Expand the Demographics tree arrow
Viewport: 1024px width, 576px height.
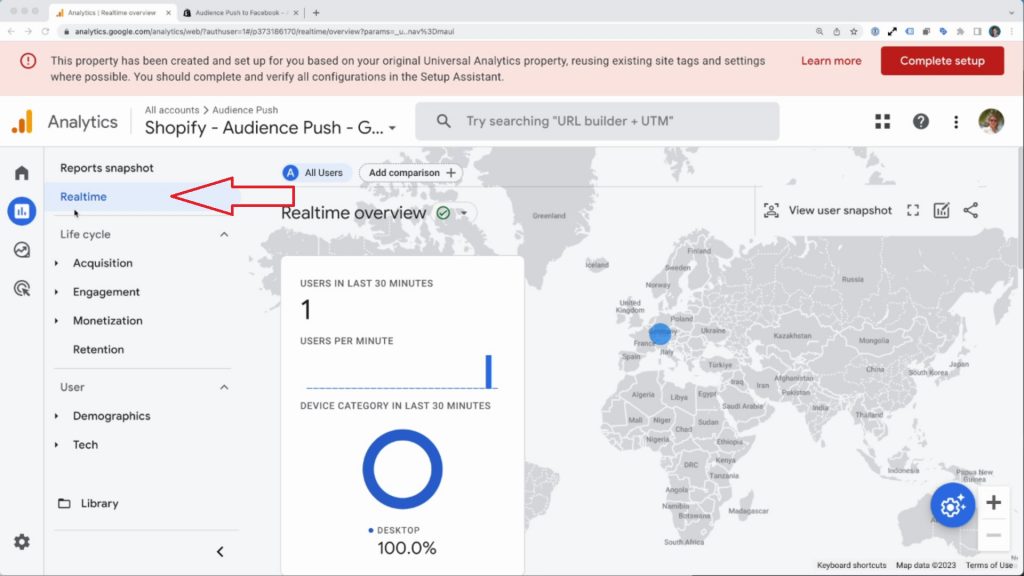56,416
